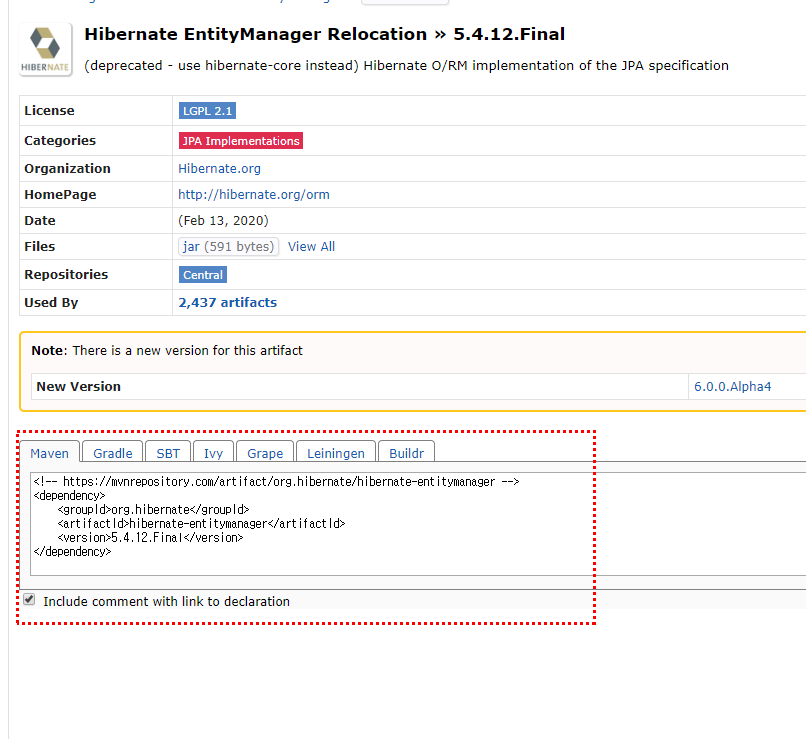
Task: Click the note about new artifact version
Action: coord(167,350)
